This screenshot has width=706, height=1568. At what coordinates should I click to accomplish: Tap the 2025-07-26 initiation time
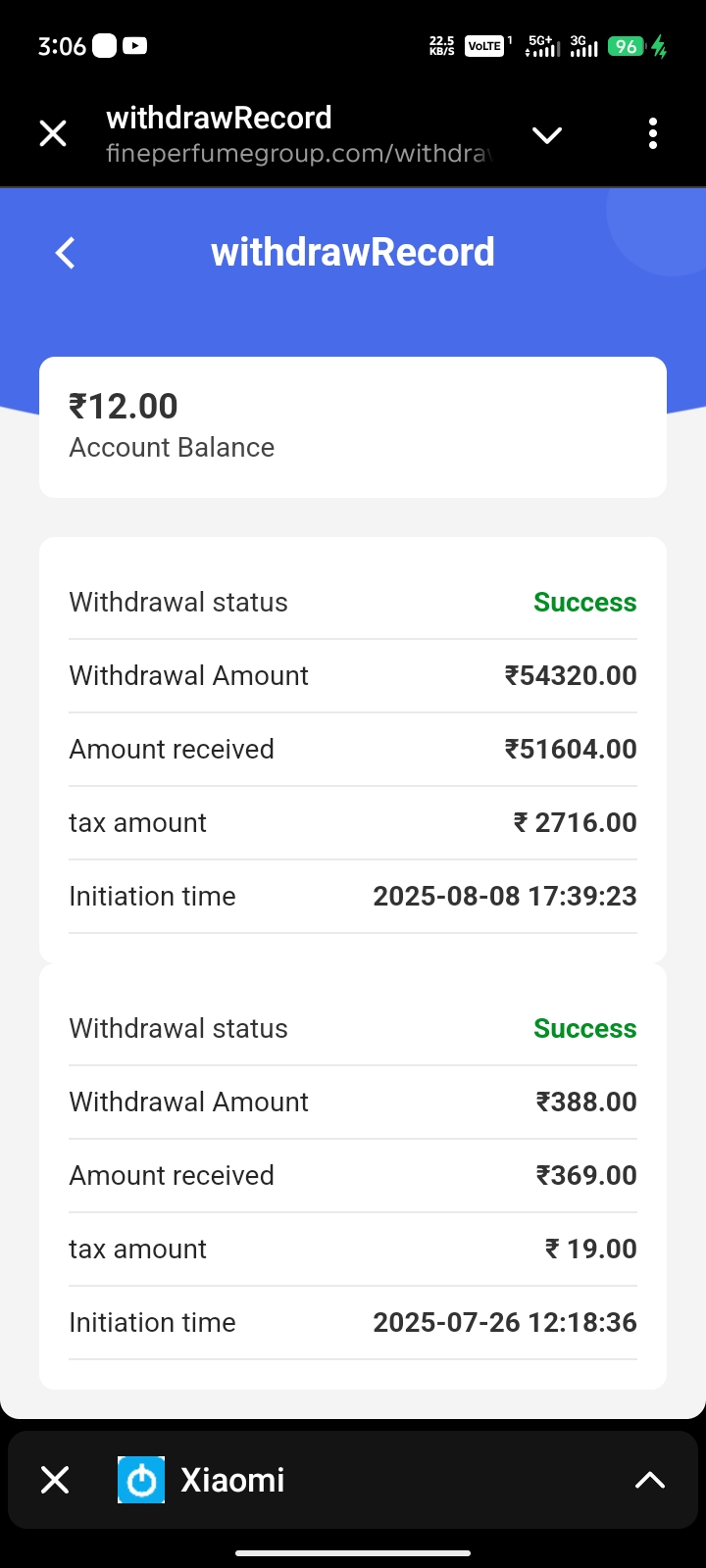point(505,1322)
